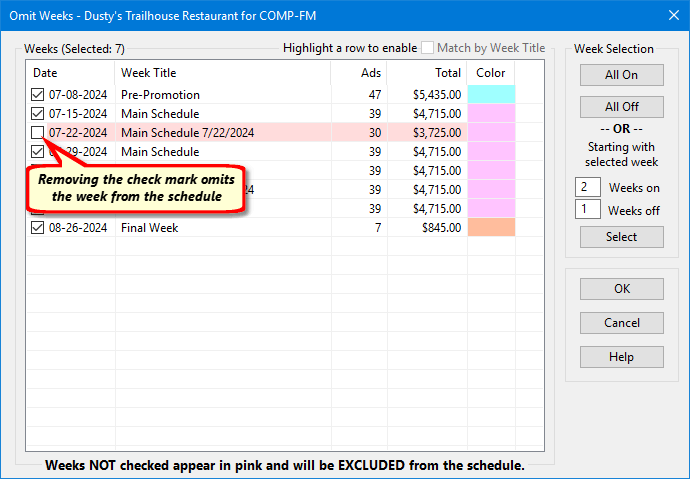Confirm with the OK button
The height and width of the screenshot is (479, 690).
tap(621, 289)
